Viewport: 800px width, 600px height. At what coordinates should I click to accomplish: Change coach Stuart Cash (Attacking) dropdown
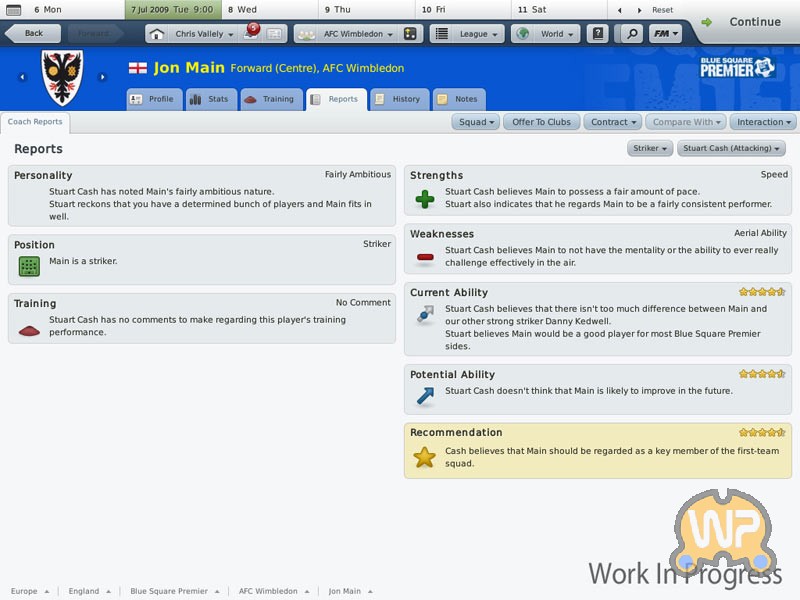pos(731,148)
